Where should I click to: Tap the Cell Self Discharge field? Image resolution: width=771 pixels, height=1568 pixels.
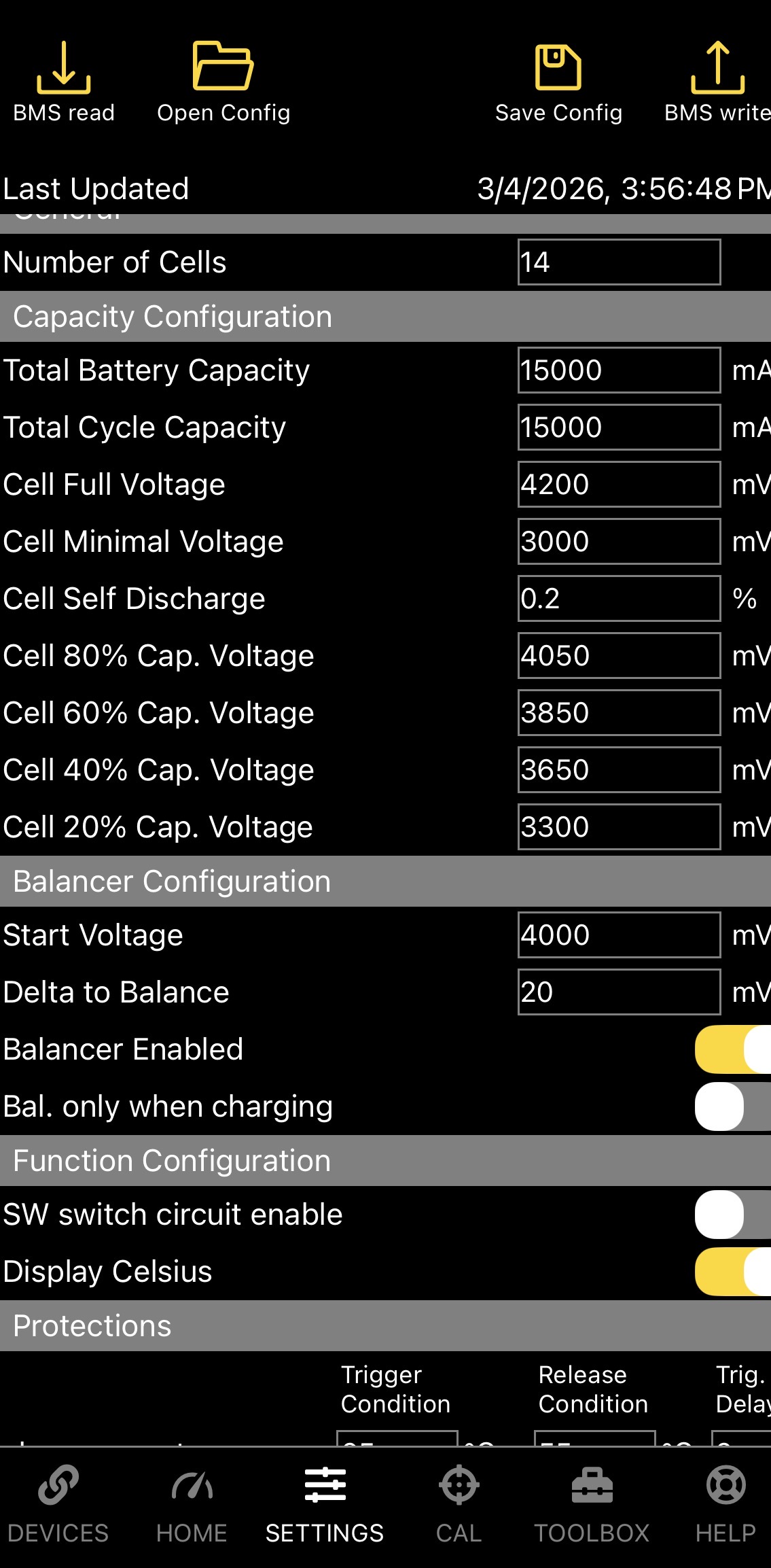[619, 599]
